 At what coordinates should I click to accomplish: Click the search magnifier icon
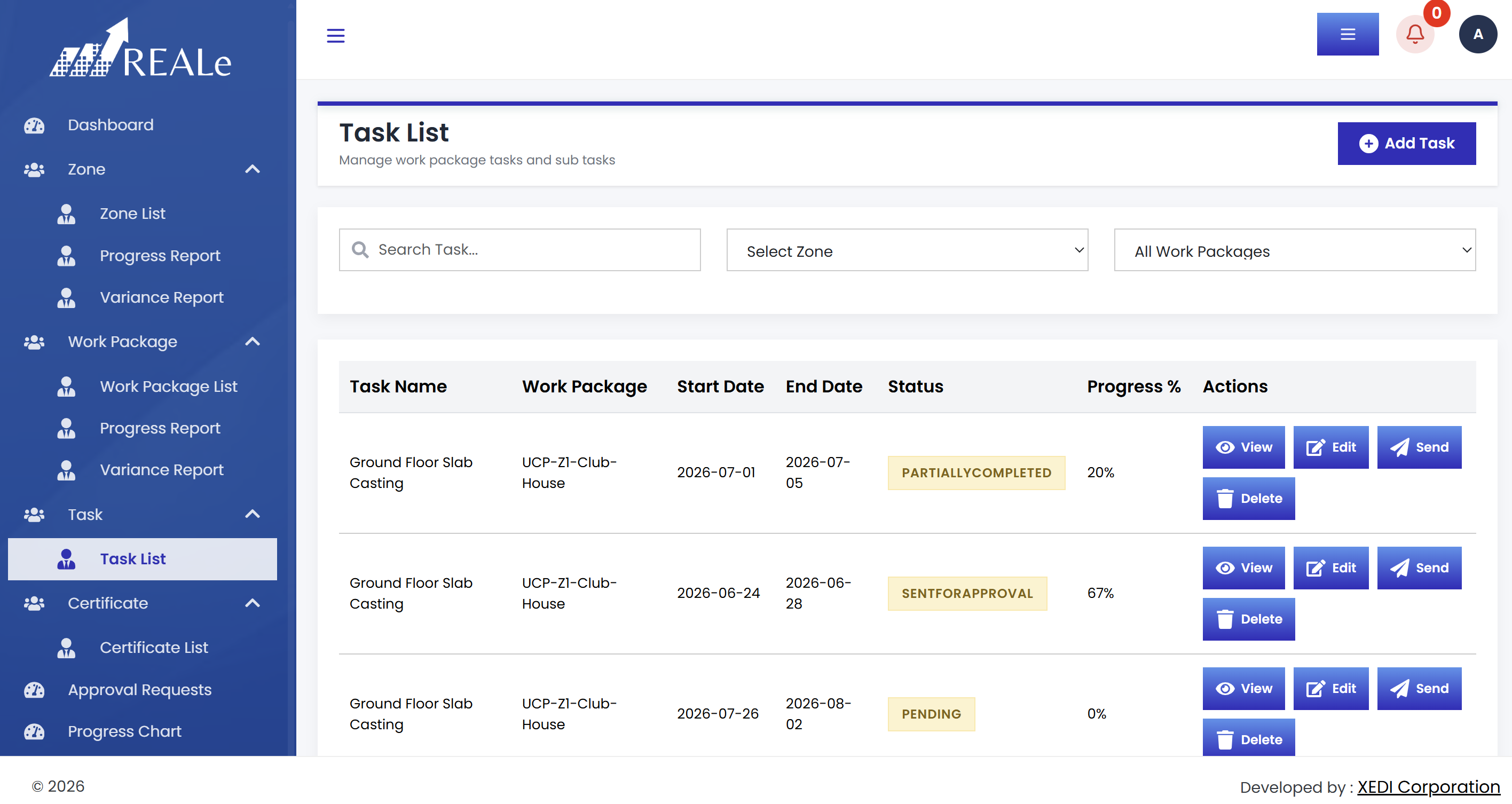[x=360, y=250]
